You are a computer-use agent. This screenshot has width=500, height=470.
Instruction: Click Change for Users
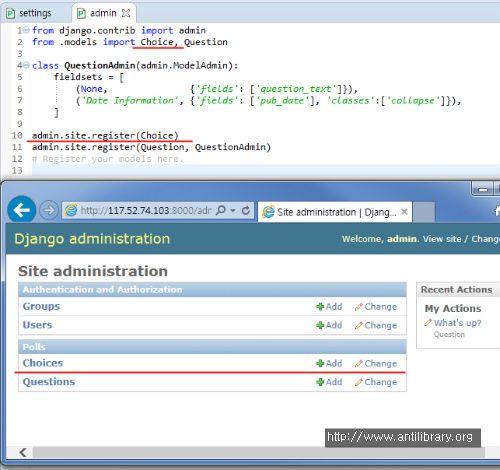pos(376,325)
